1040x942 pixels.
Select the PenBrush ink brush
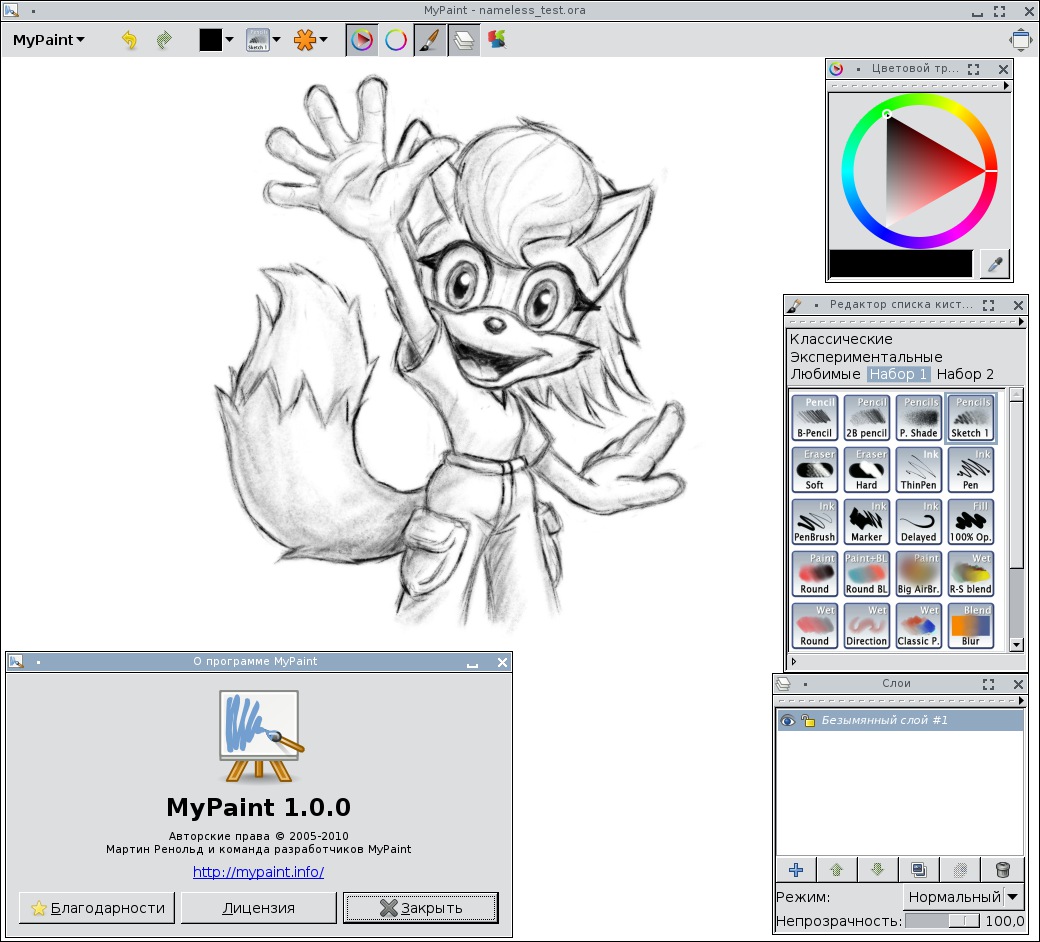tap(814, 522)
